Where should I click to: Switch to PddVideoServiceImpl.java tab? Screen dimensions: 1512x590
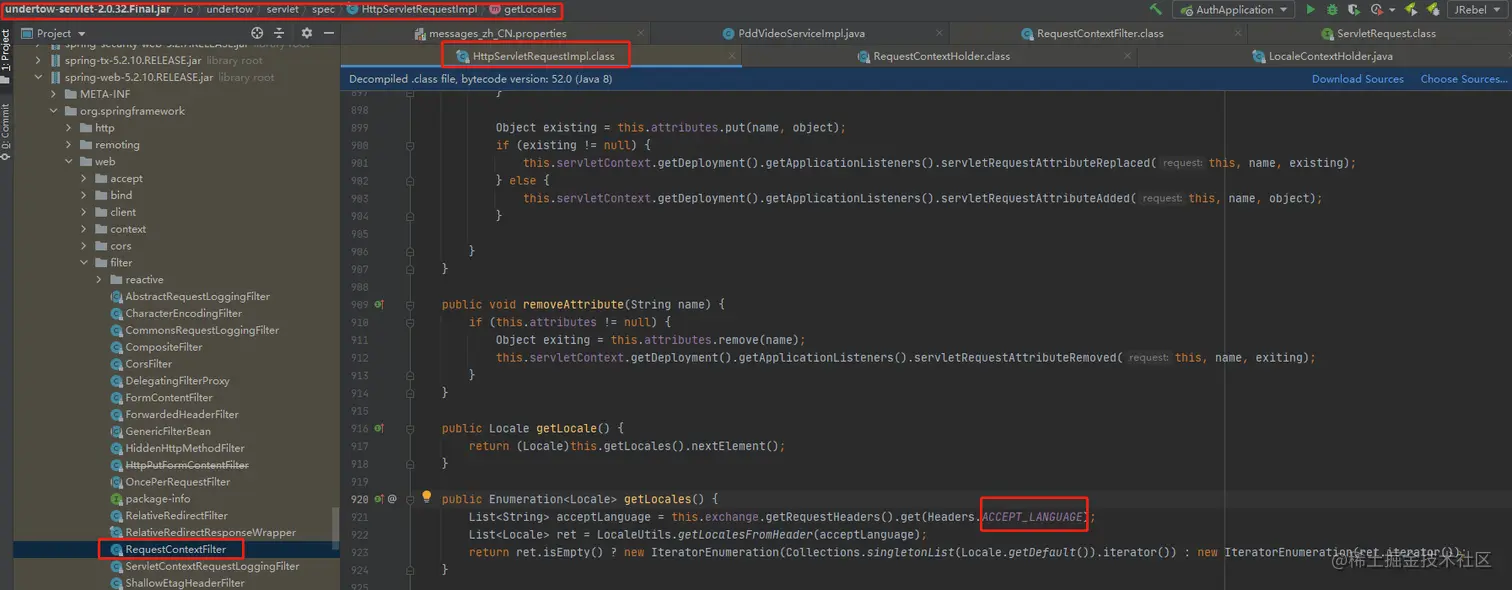coord(794,33)
